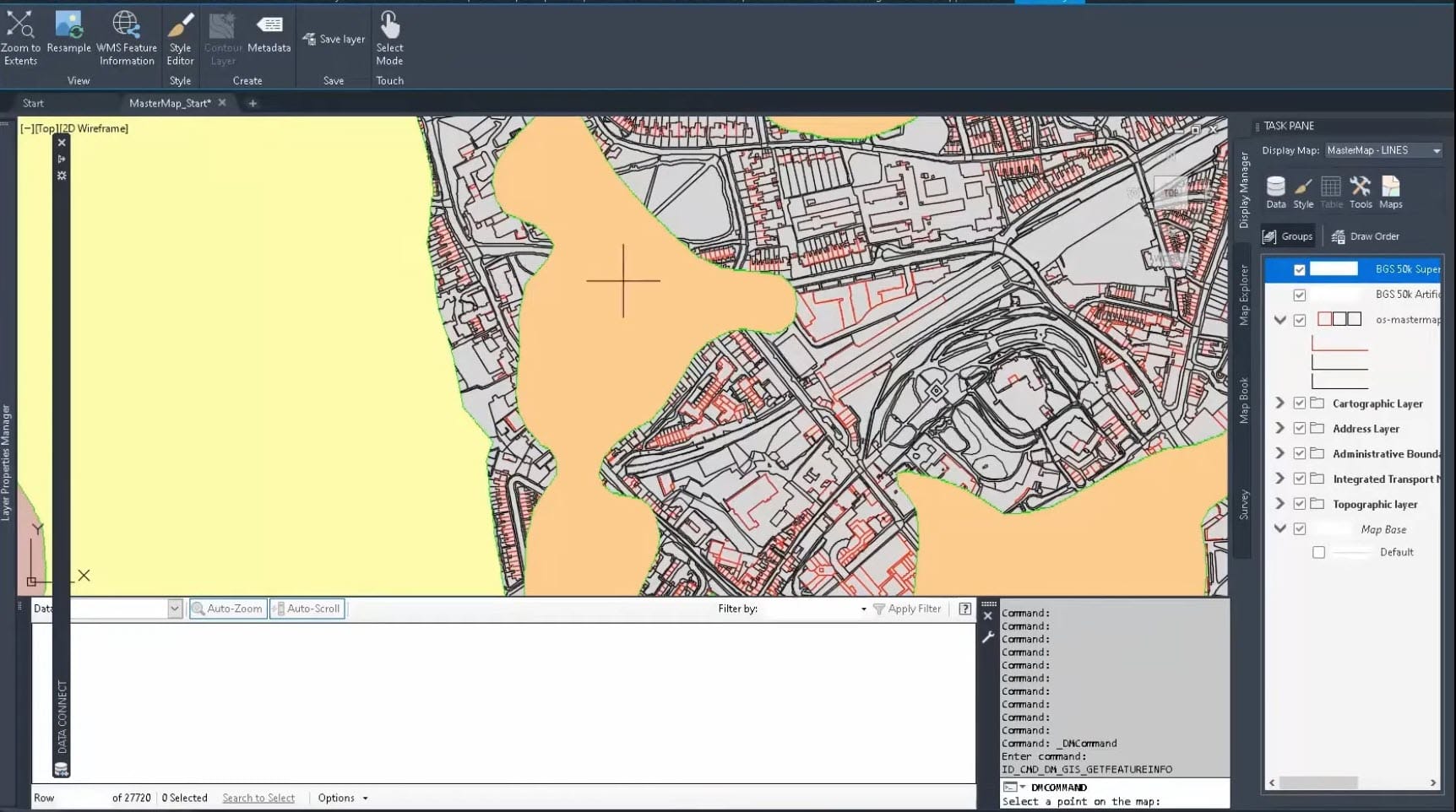
Task: Click the Save layer button
Action: [x=334, y=39]
